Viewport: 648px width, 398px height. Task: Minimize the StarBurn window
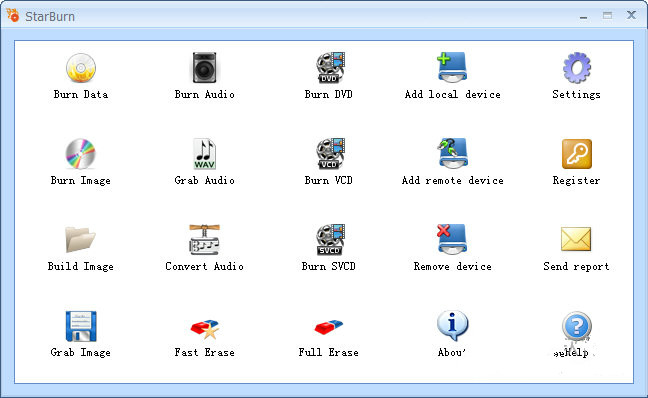(x=584, y=16)
